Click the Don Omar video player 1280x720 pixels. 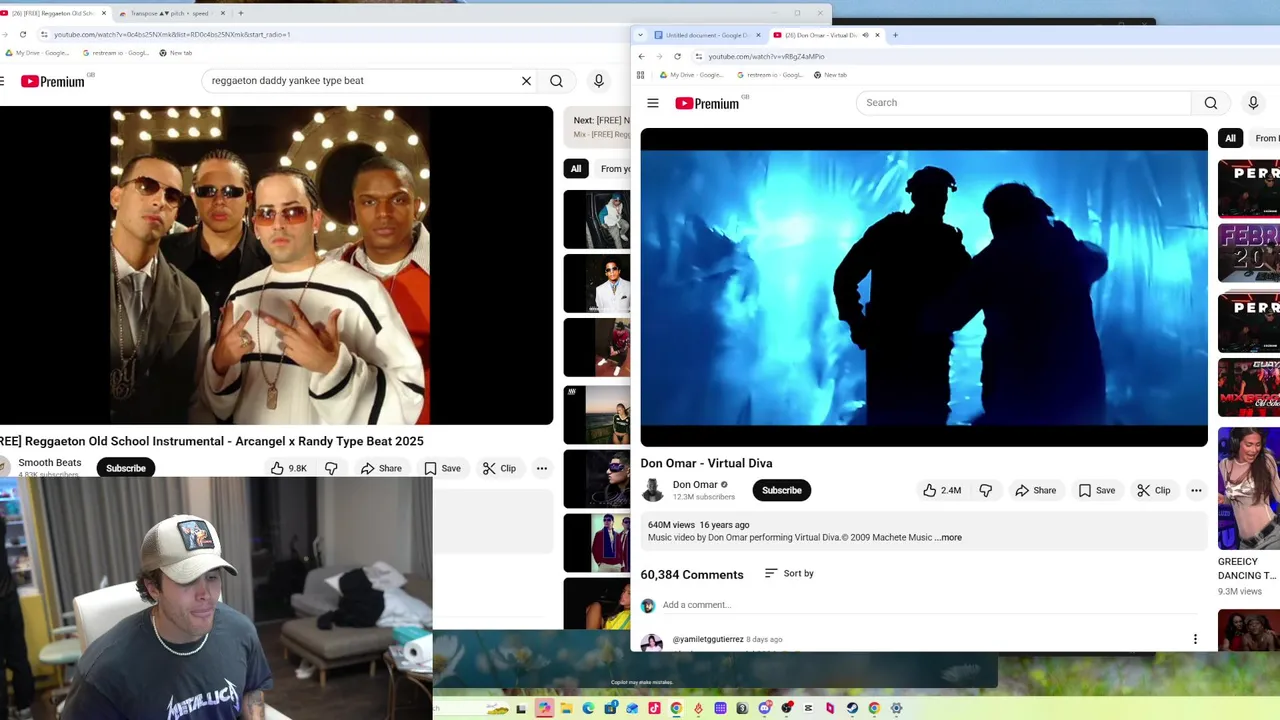(924, 287)
